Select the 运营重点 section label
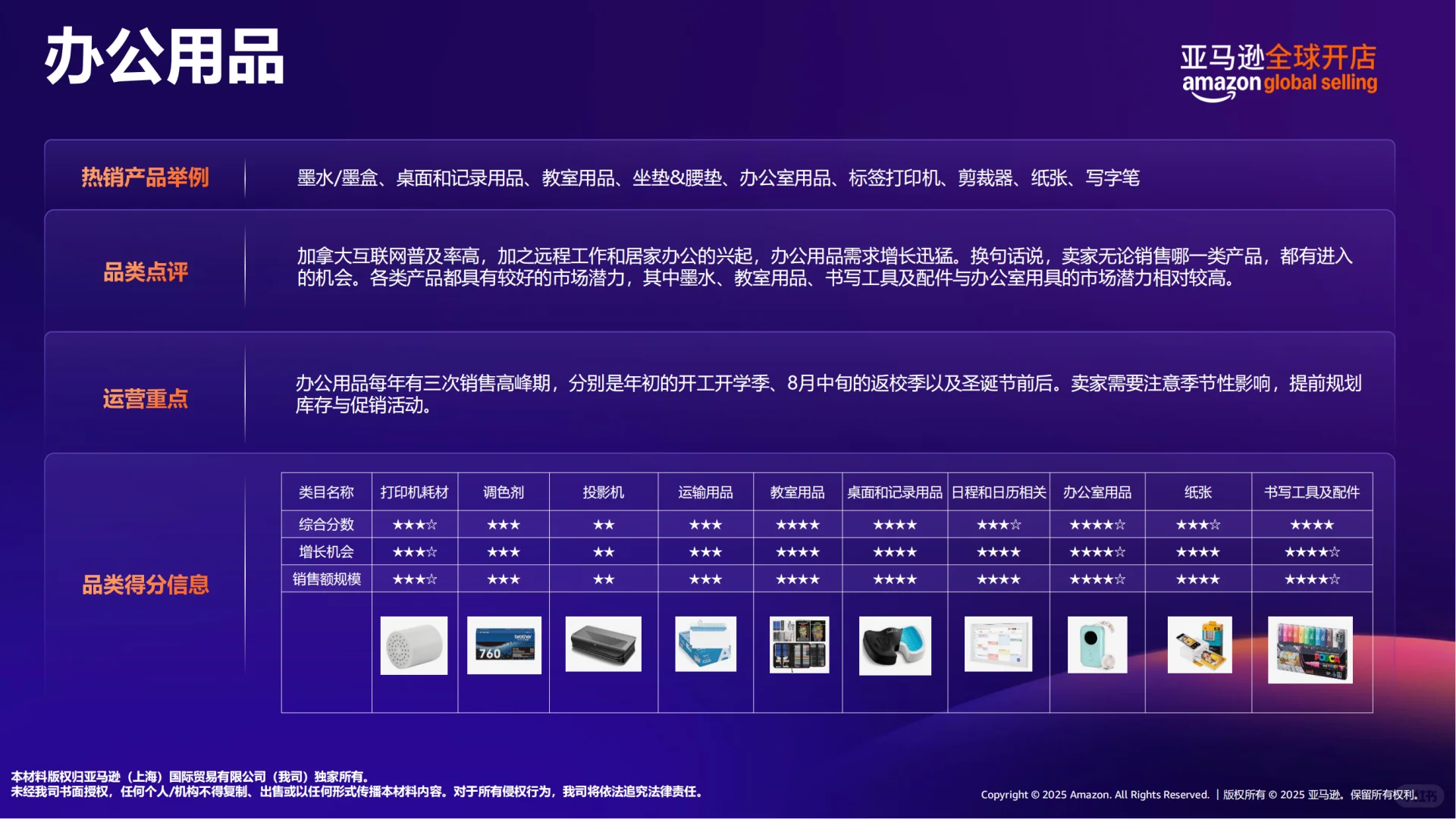 pos(145,400)
